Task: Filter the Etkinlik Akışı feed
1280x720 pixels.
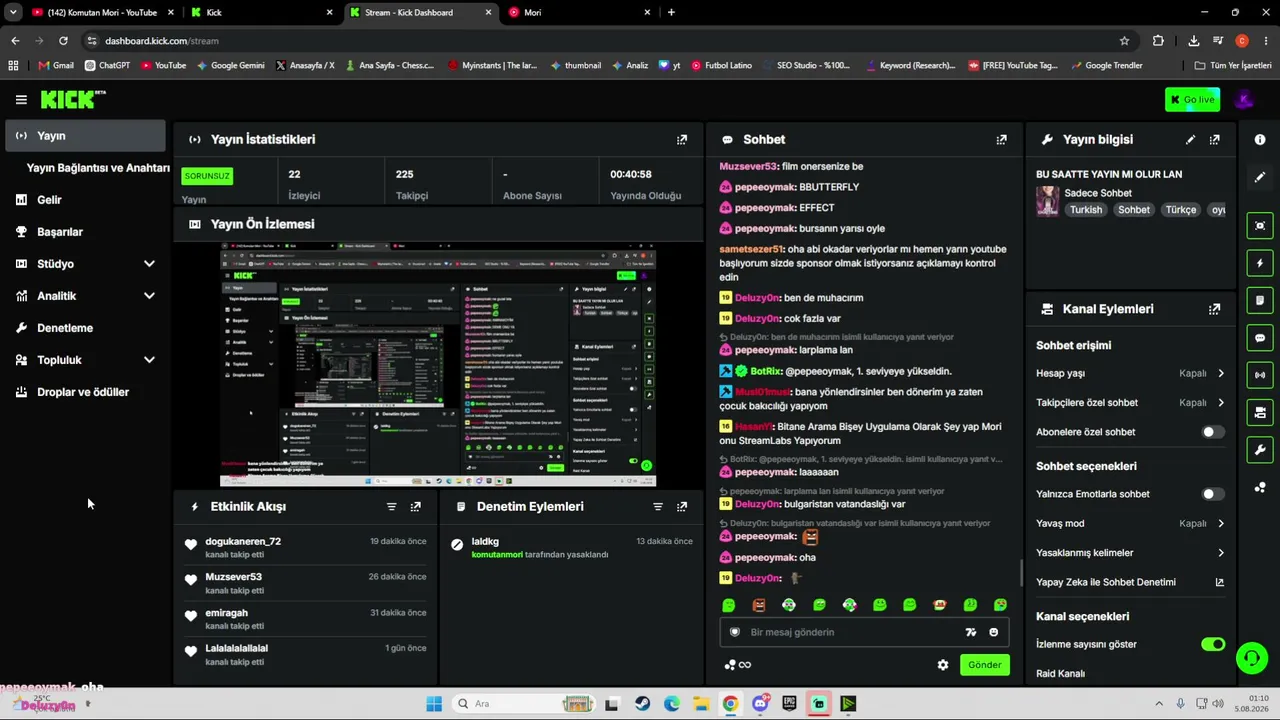Action: point(392,507)
